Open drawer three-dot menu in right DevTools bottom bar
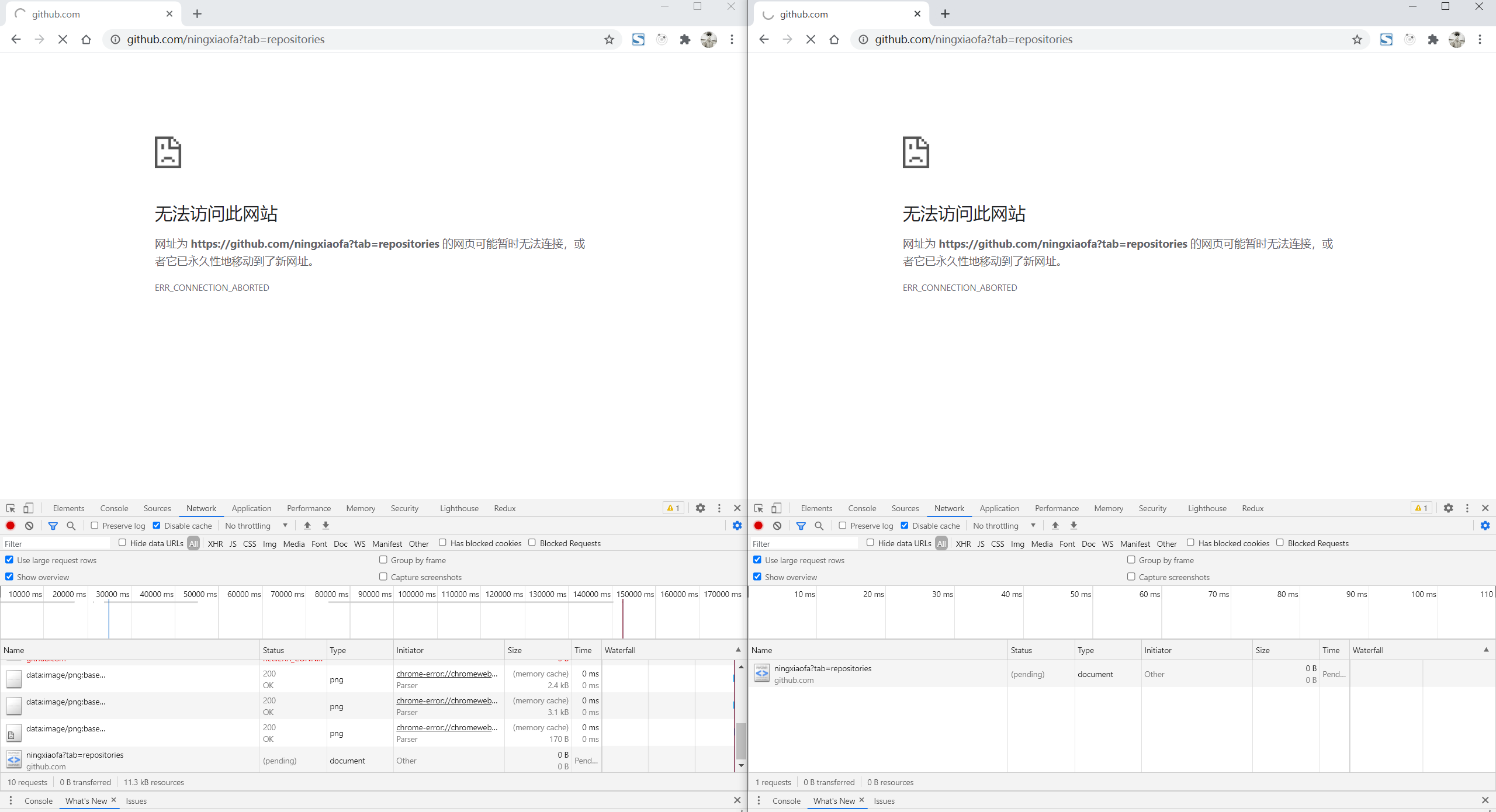 (759, 800)
